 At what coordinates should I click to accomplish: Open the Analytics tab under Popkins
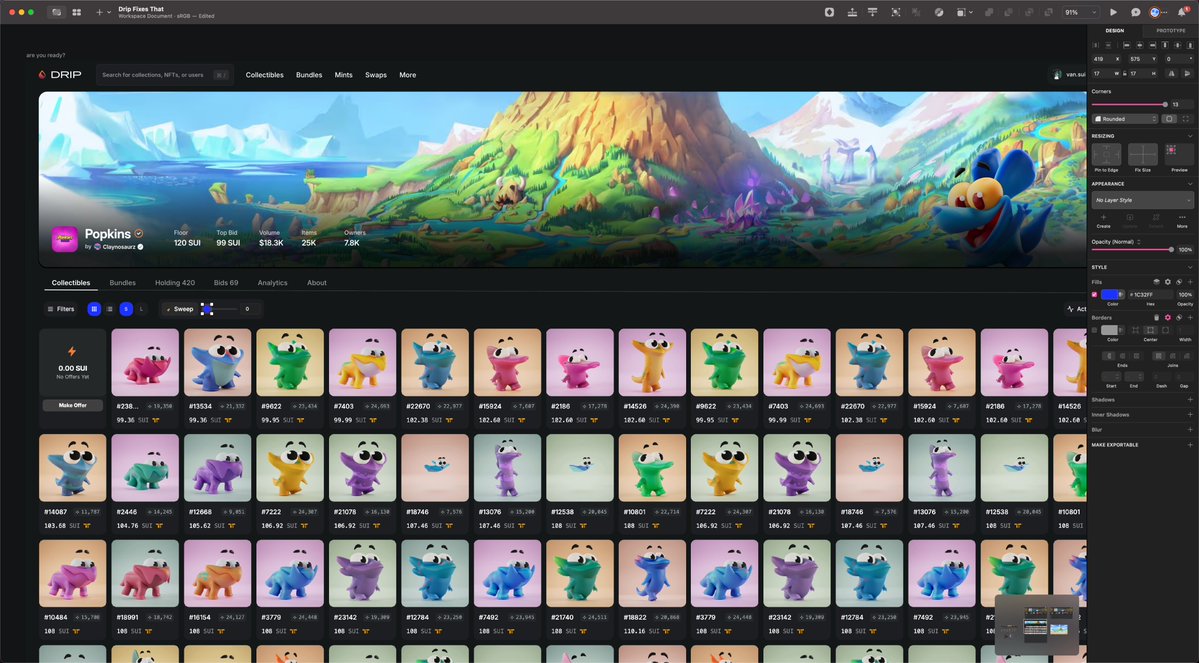click(272, 283)
